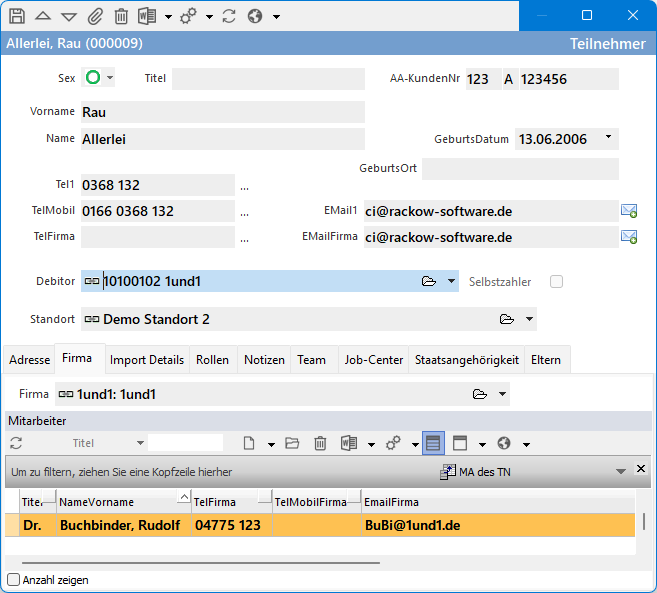
Task: Click the paperclip attachment icon
Action: (95, 16)
